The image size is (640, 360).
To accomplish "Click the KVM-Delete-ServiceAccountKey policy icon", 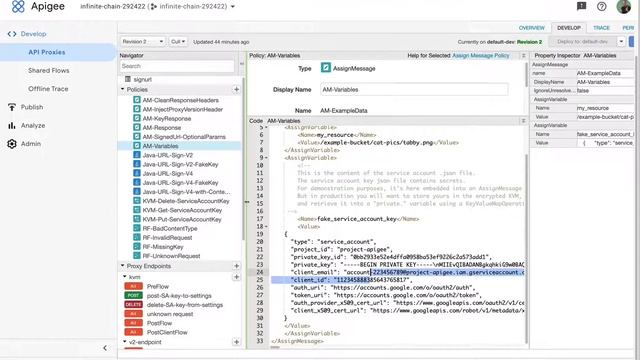I will (137, 201).
